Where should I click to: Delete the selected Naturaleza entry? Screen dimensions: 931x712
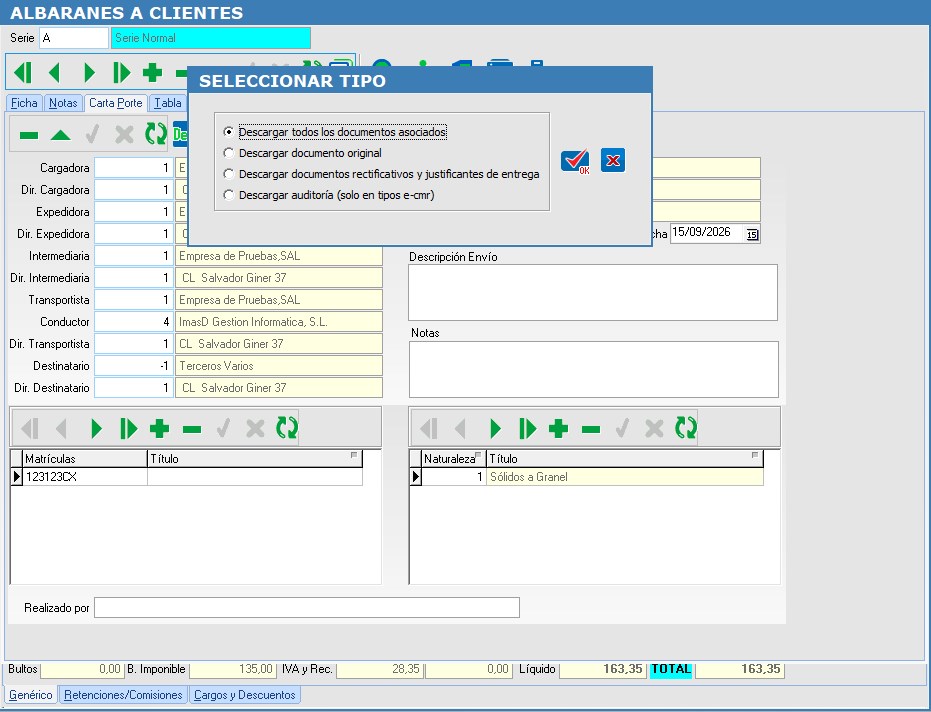point(591,429)
